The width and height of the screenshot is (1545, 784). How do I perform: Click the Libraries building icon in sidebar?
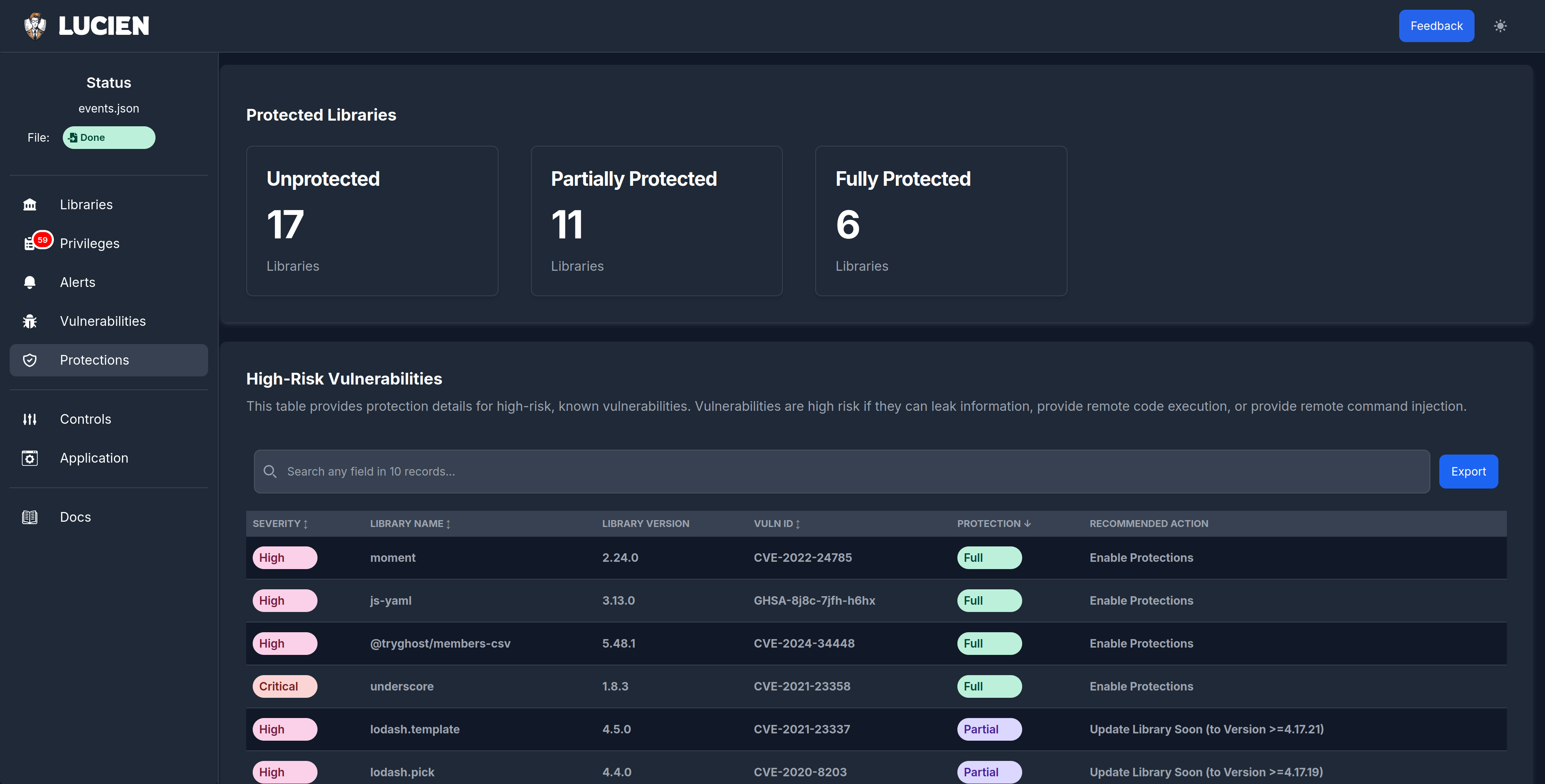(30, 205)
